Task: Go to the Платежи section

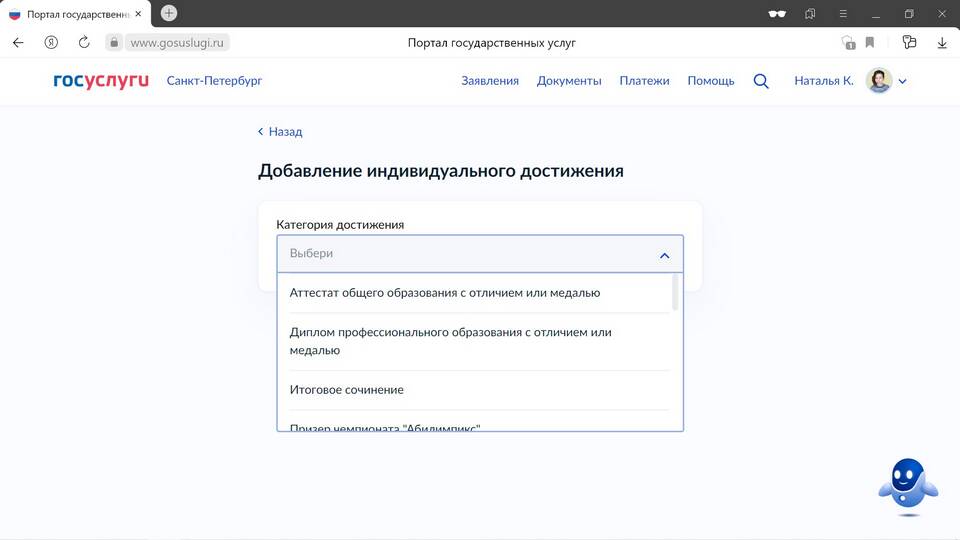Action: pyautogui.click(x=644, y=81)
